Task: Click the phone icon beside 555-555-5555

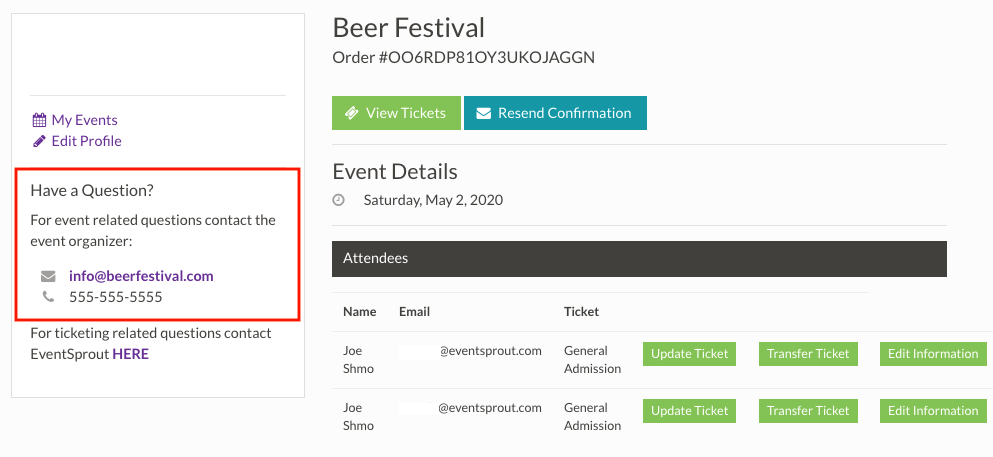Action: (x=48, y=297)
